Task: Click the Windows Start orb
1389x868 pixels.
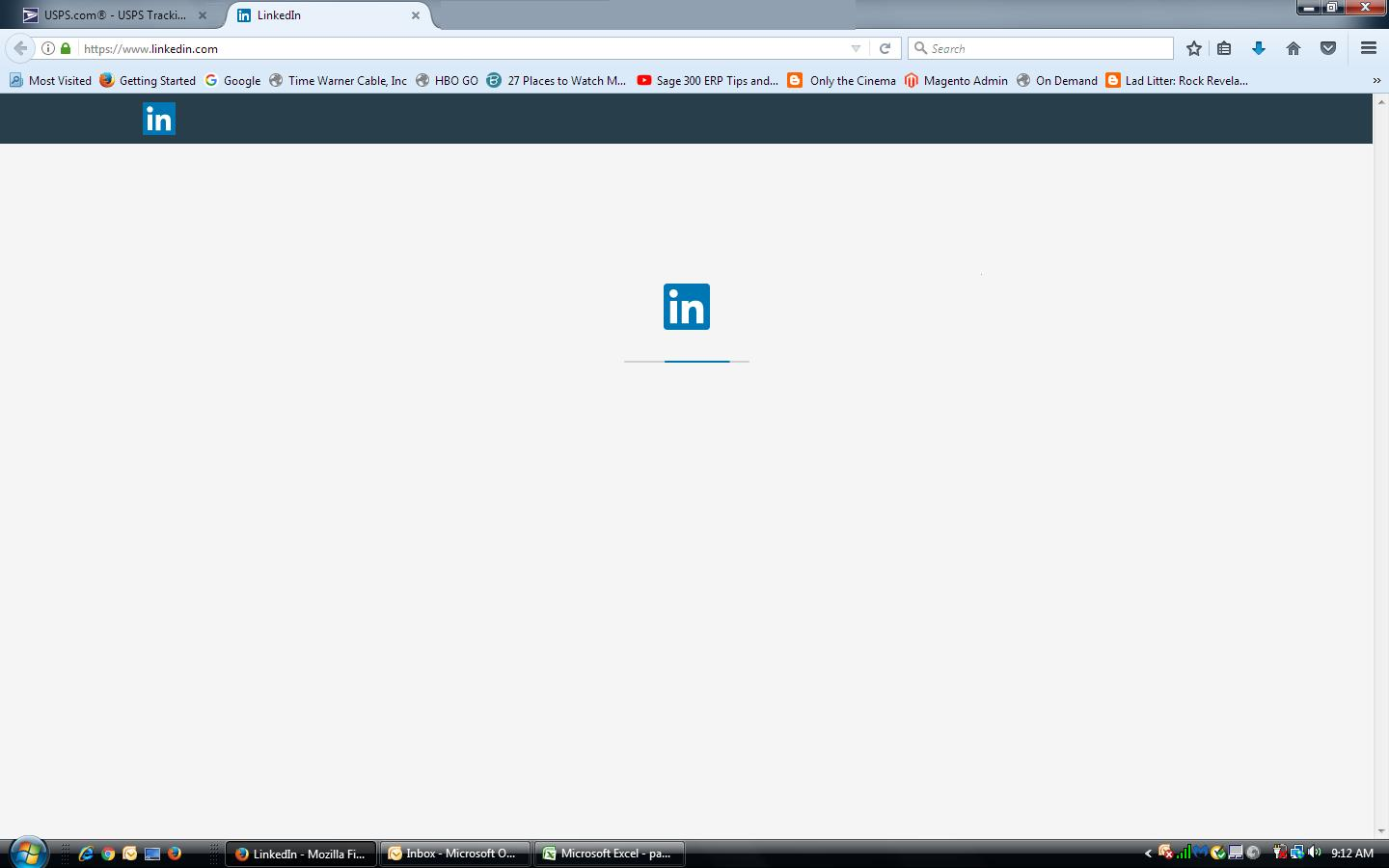Action: click(28, 853)
